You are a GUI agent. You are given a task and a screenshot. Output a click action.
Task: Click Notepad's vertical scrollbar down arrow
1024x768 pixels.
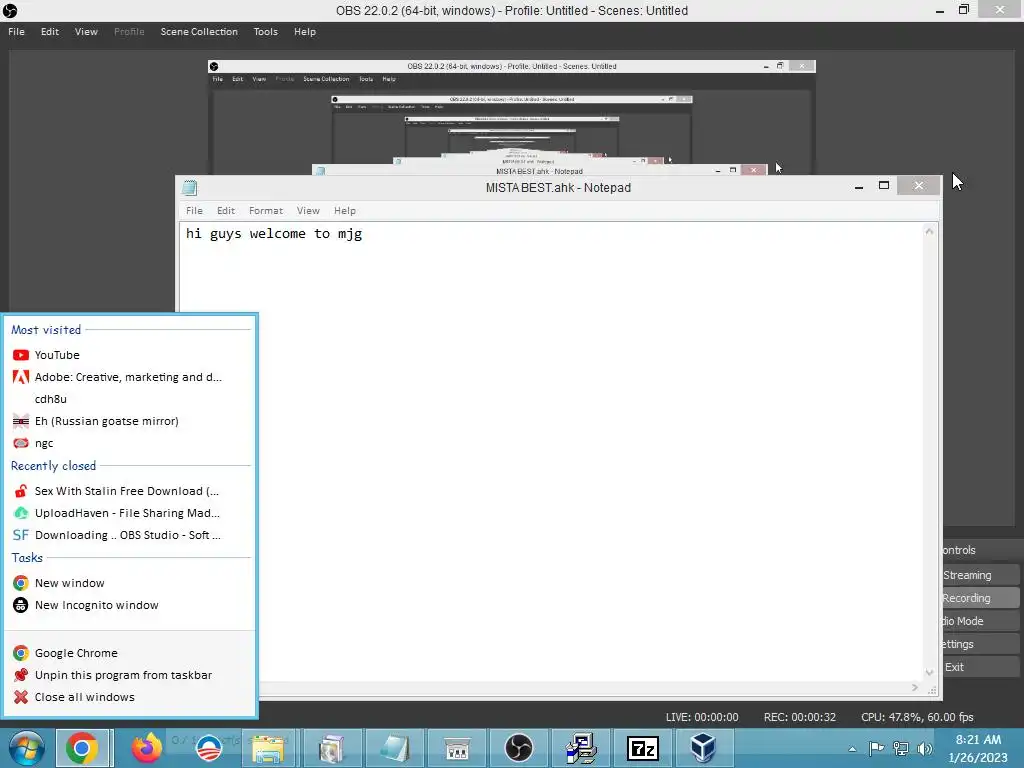[929, 673]
